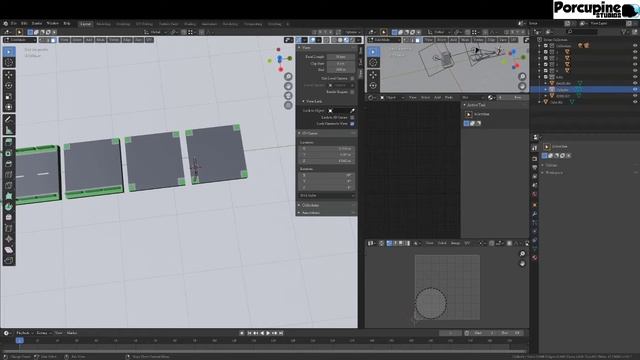Open the XYZ Euler rotation mode dropdown
Screen dimensions: 640x360
327,196
